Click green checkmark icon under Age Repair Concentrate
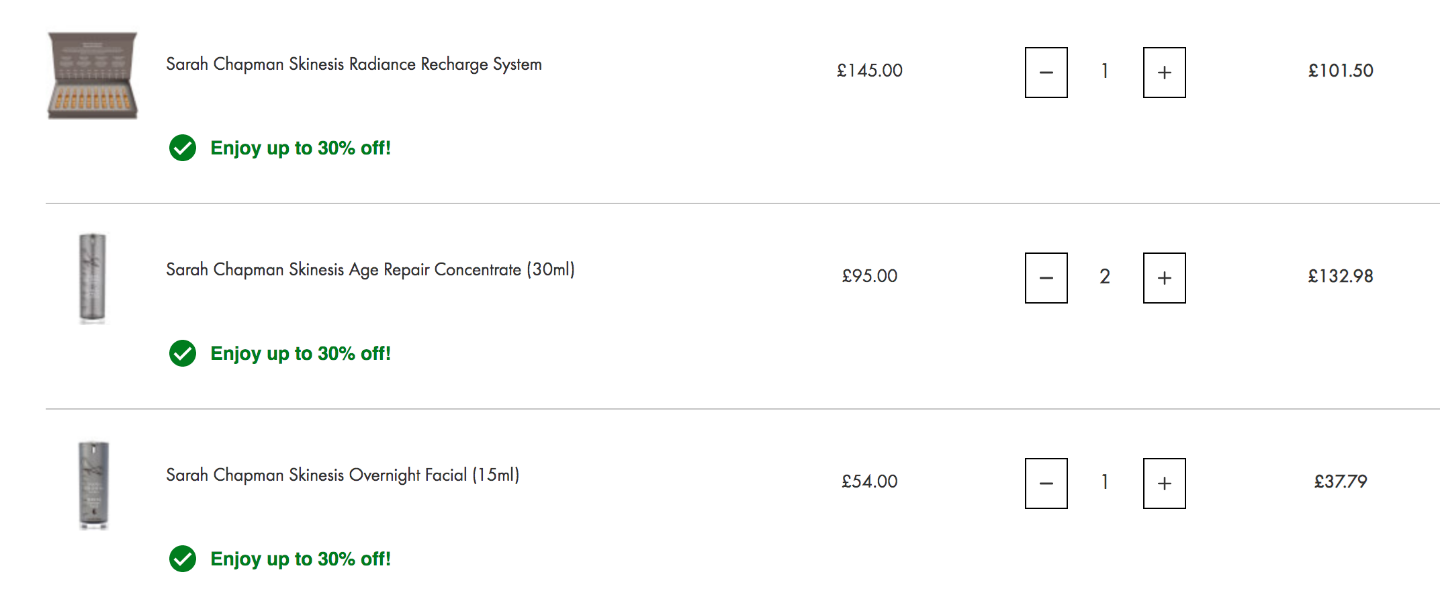This screenshot has width=1440, height=603. coord(182,354)
